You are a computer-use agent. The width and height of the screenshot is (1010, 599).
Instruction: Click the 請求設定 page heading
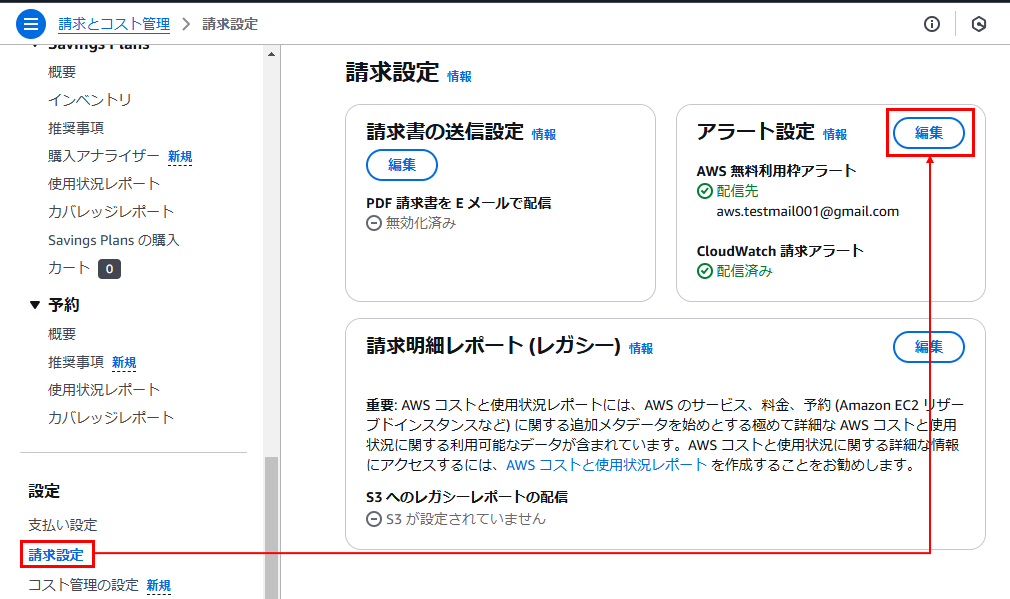(x=392, y=72)
